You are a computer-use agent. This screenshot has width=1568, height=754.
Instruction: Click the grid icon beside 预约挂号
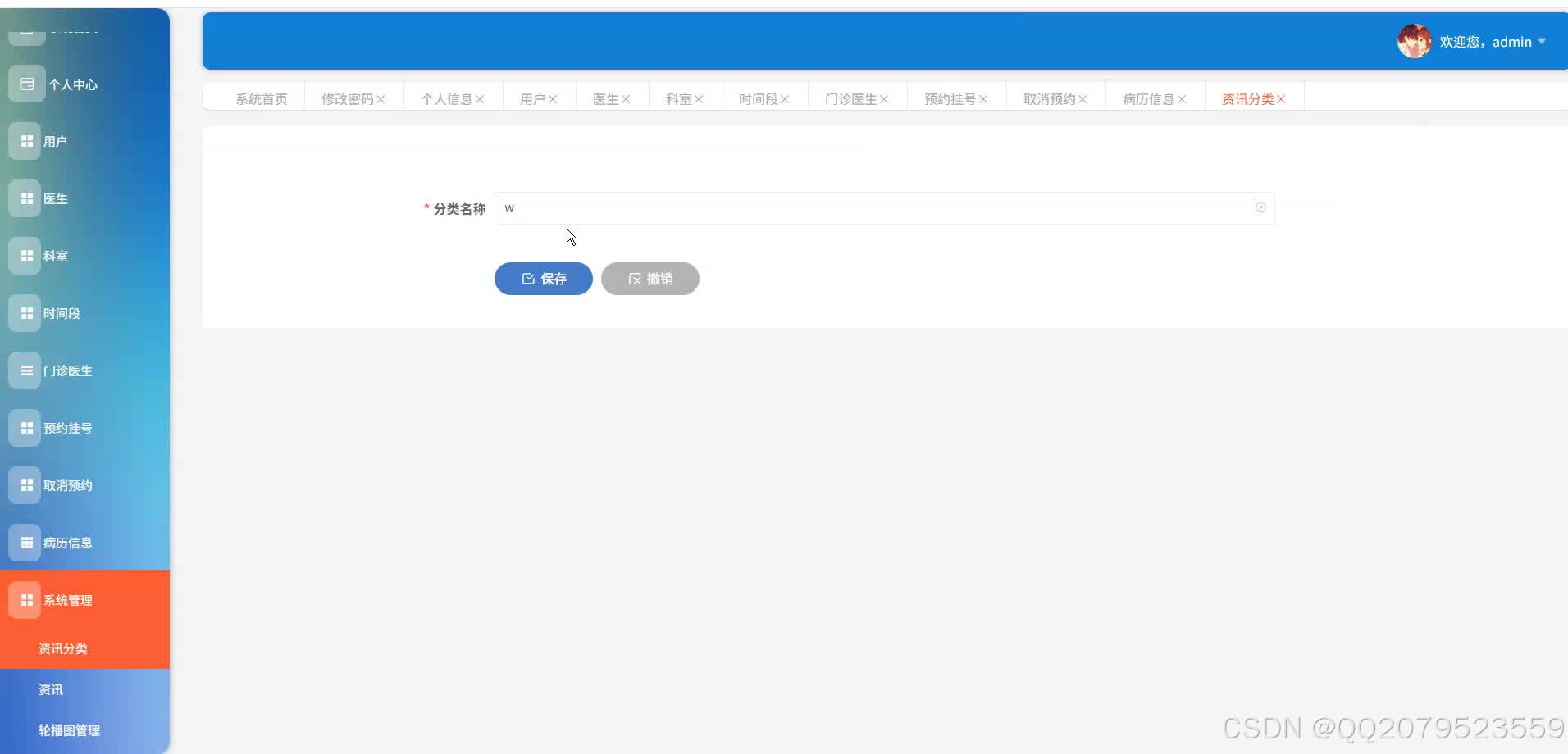point(26,428)
